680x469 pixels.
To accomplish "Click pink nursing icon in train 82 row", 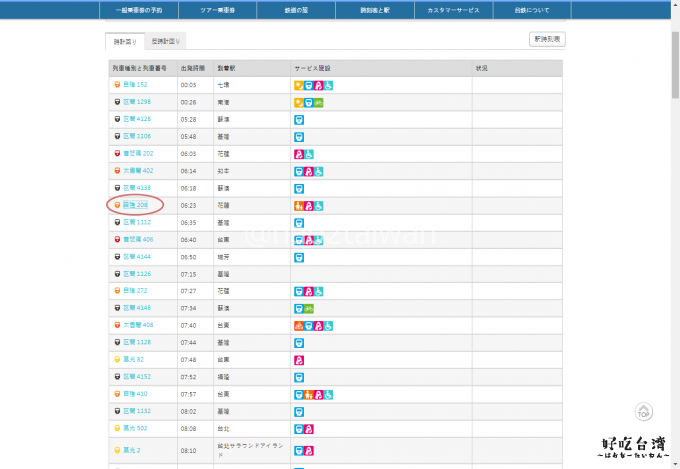I will tap(298, 359).
